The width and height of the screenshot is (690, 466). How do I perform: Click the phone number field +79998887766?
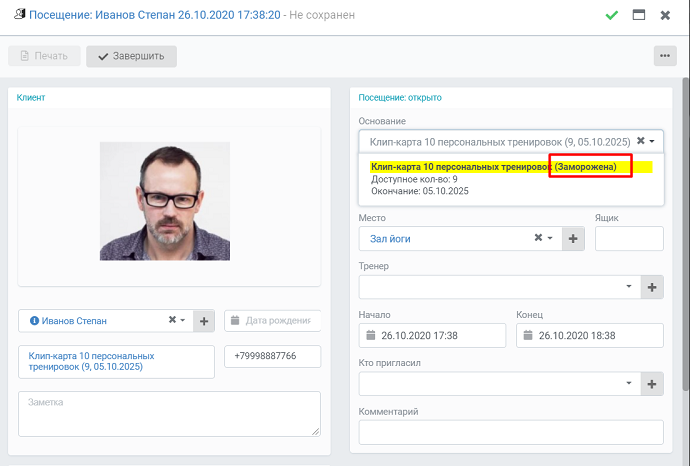(x=272, y=356)
